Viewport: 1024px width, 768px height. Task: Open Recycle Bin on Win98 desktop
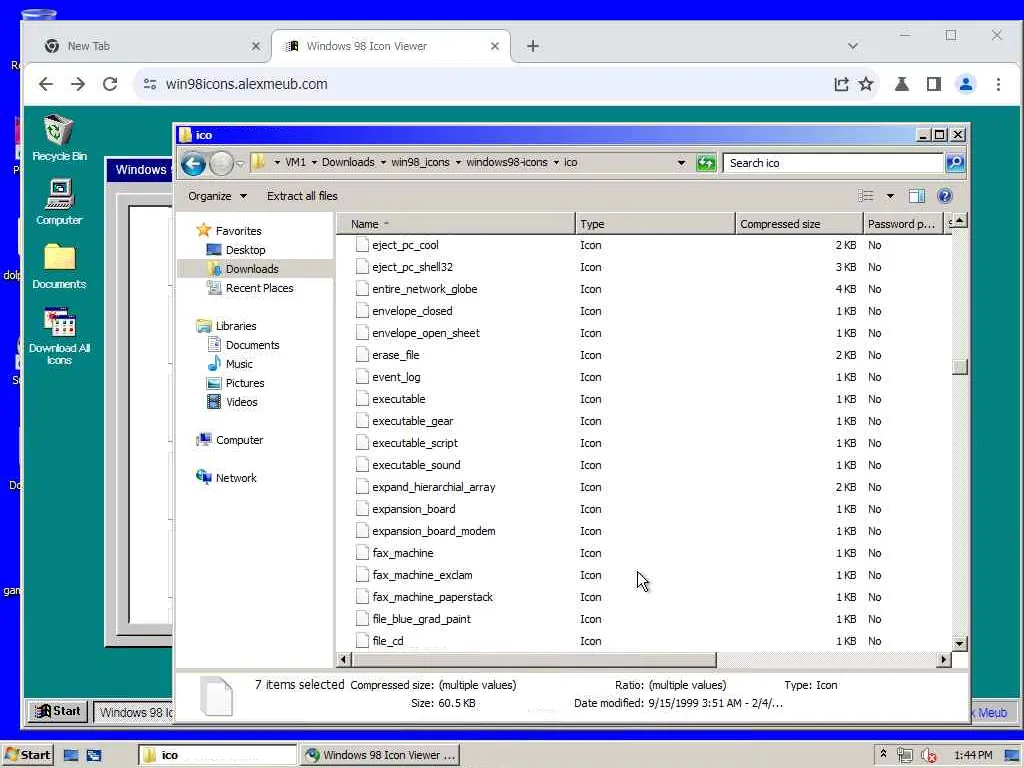coord(59,137)
